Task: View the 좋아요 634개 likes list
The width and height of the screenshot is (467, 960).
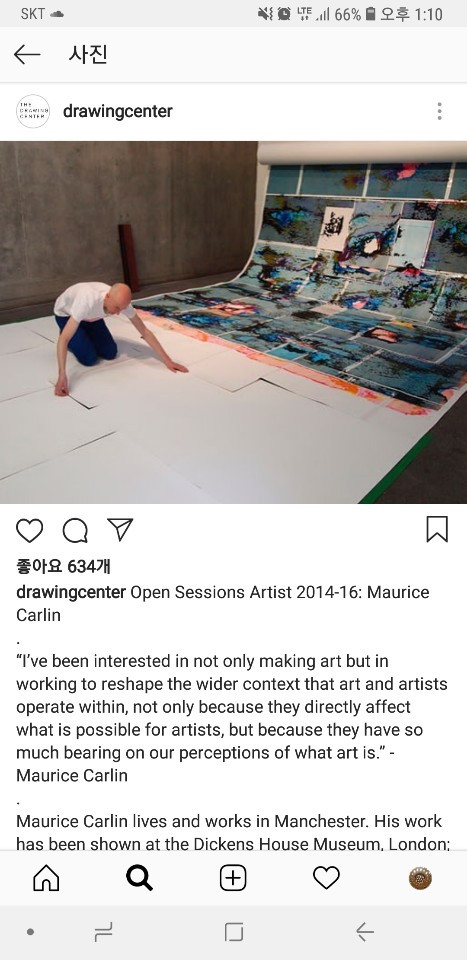Action: coord(63,566)
